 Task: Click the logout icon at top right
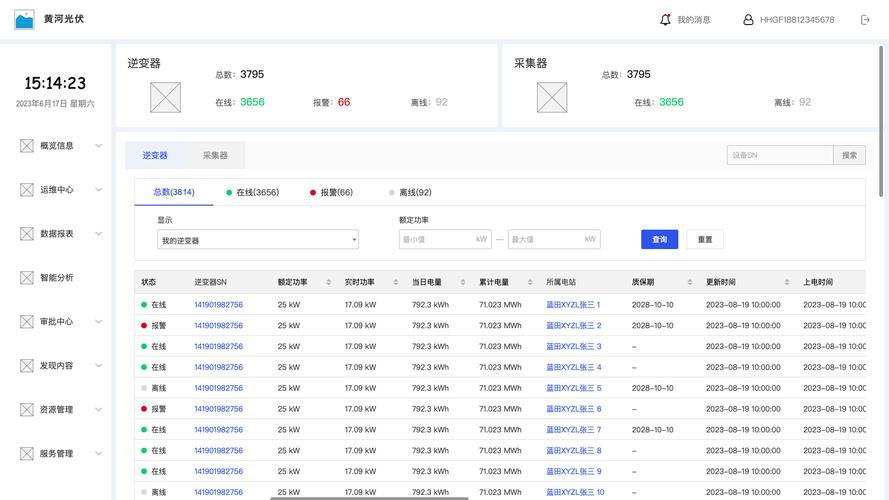pyautogui.click(x=865, y=20)
